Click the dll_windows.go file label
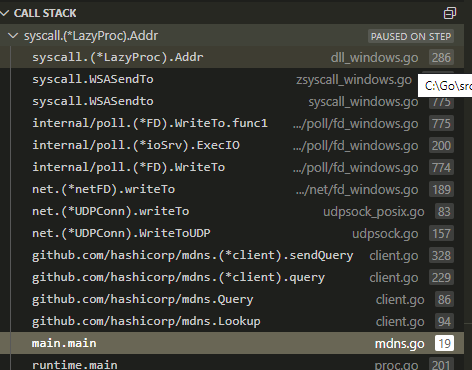The width and height of the screenshot is (472, 370). pos(374,58)
